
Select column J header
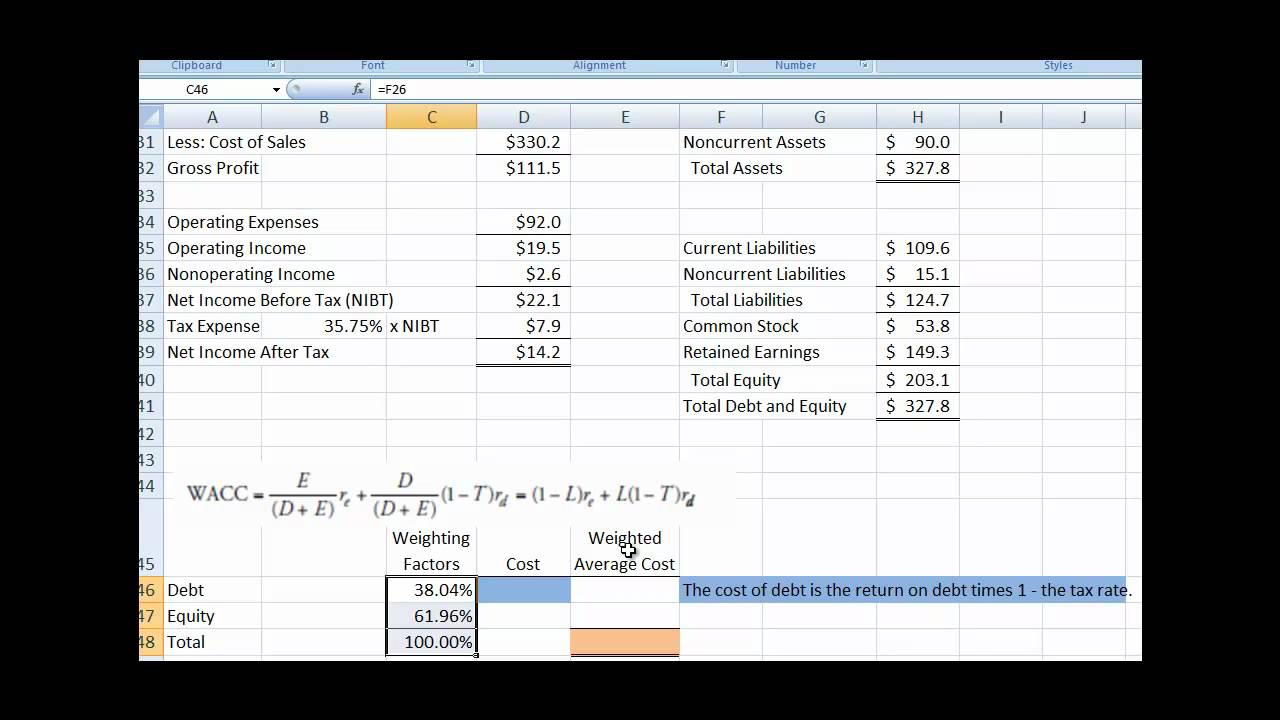tap(1083, 117)
